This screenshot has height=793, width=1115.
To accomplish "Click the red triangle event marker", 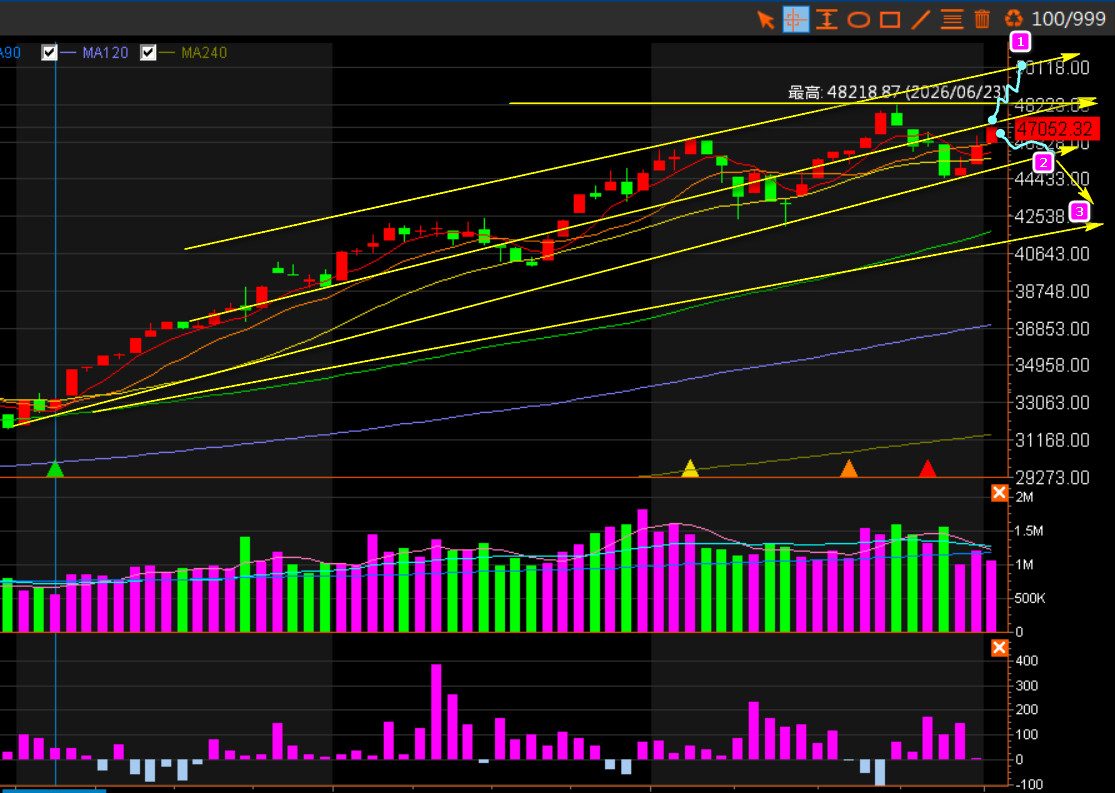I will coord(927,469).
